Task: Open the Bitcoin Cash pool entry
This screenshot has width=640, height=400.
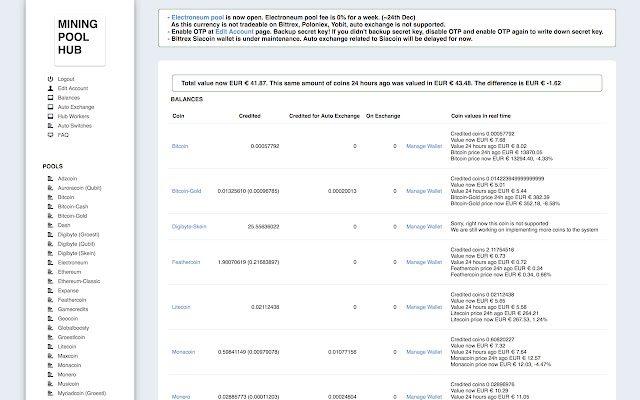Action: coord(73,207)
